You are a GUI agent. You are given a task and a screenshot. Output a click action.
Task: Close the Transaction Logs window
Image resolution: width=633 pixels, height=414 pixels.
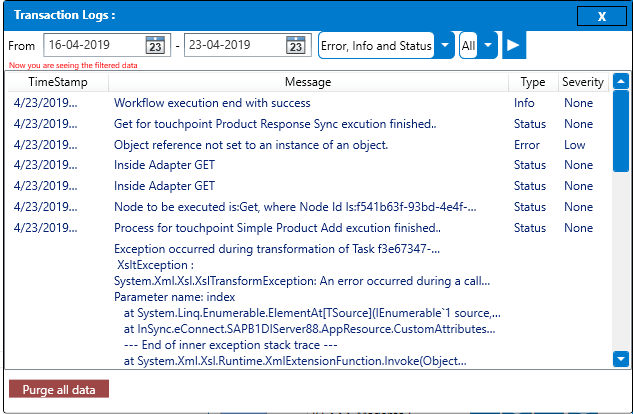(602, 16)
